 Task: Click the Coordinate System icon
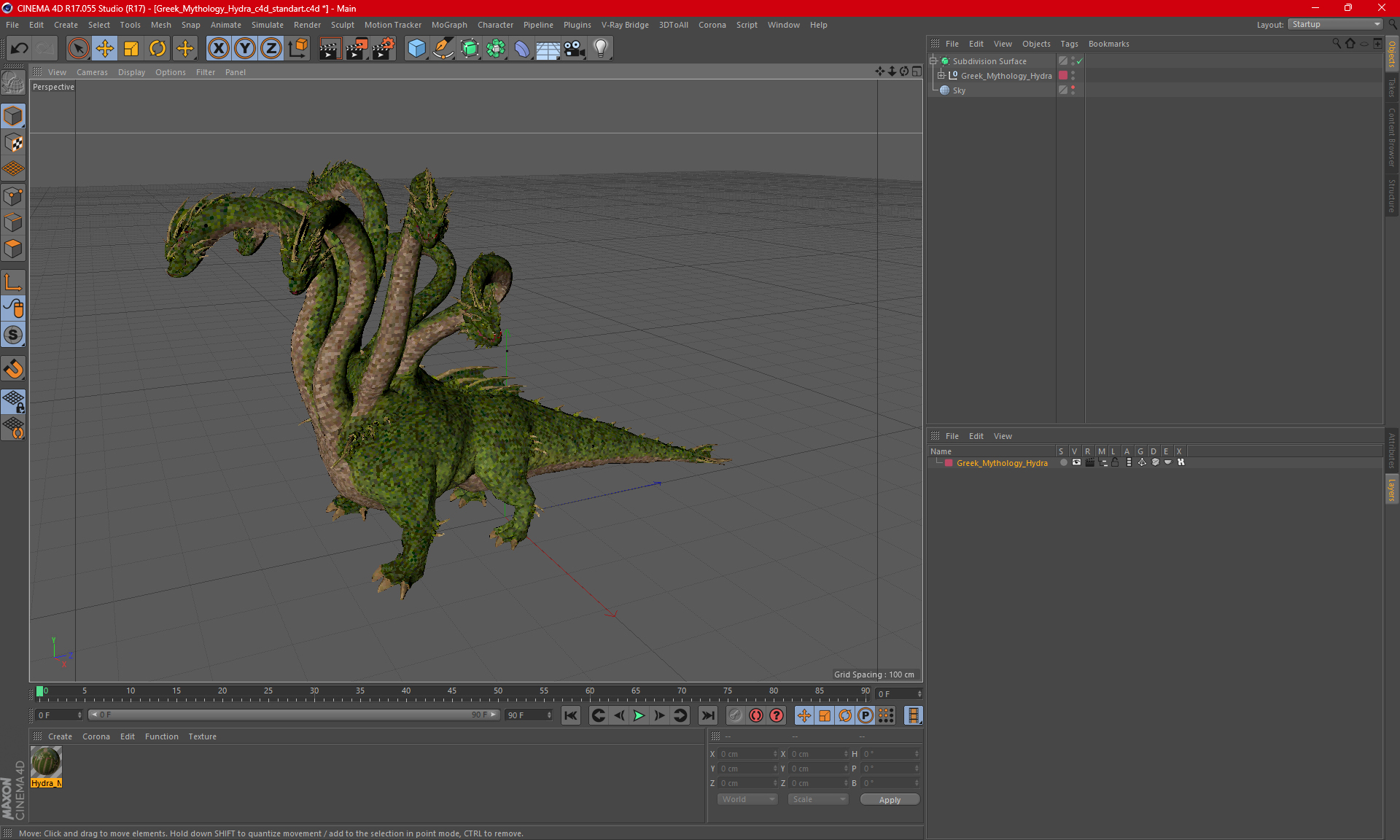(298, 49)
